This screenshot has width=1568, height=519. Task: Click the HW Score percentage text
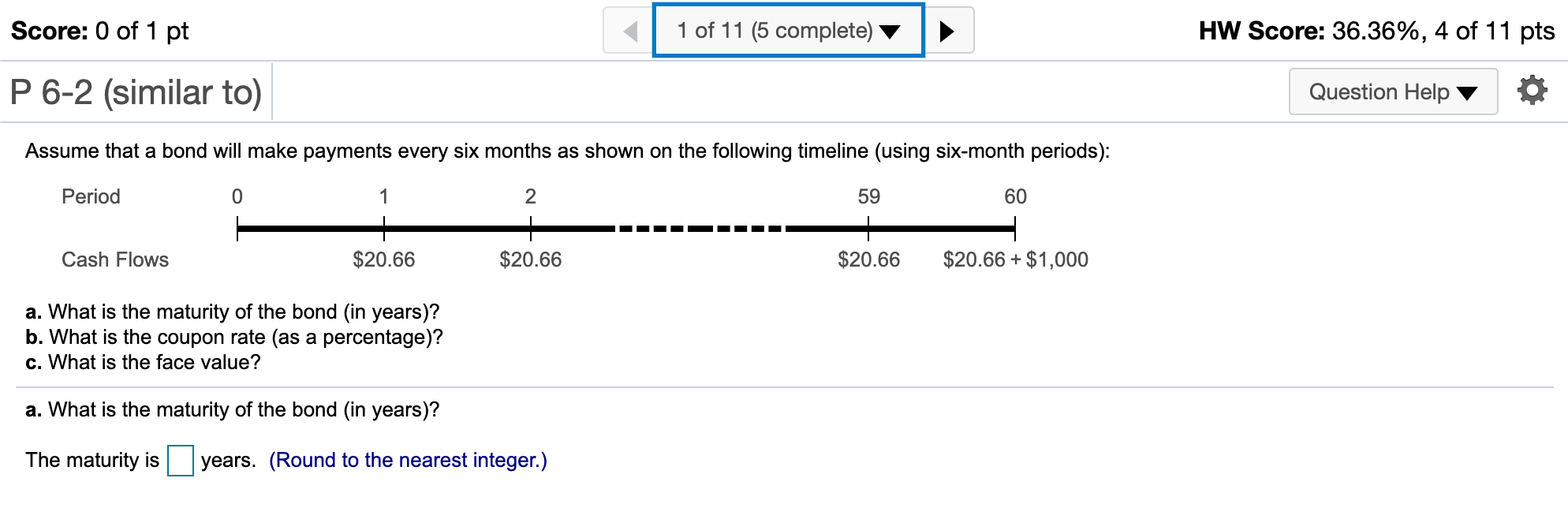coord(1376,31)
